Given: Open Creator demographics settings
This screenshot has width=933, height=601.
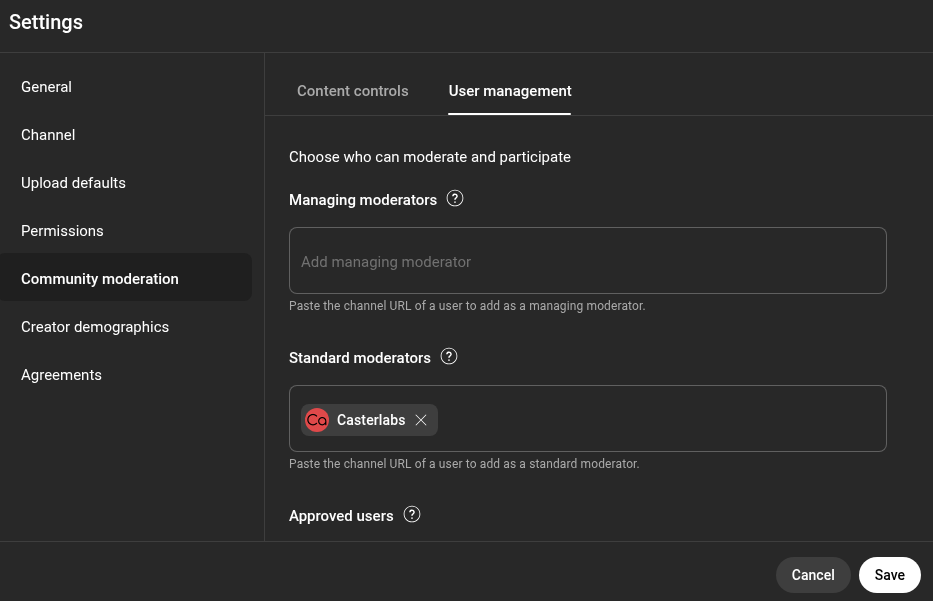Looking at the screenshot, I should [x=95, y=327].
